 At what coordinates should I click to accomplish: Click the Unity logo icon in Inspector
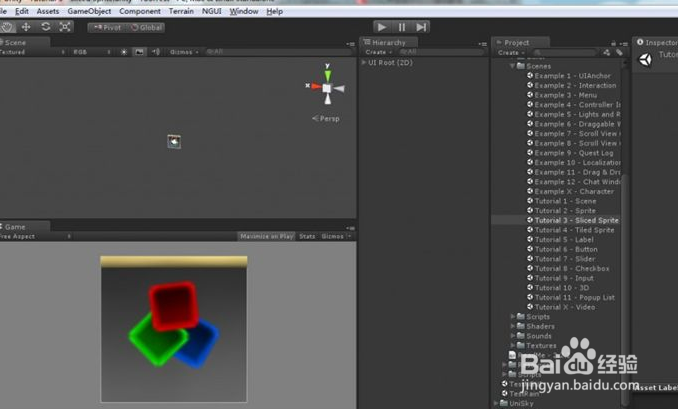[x=646, y=60]
